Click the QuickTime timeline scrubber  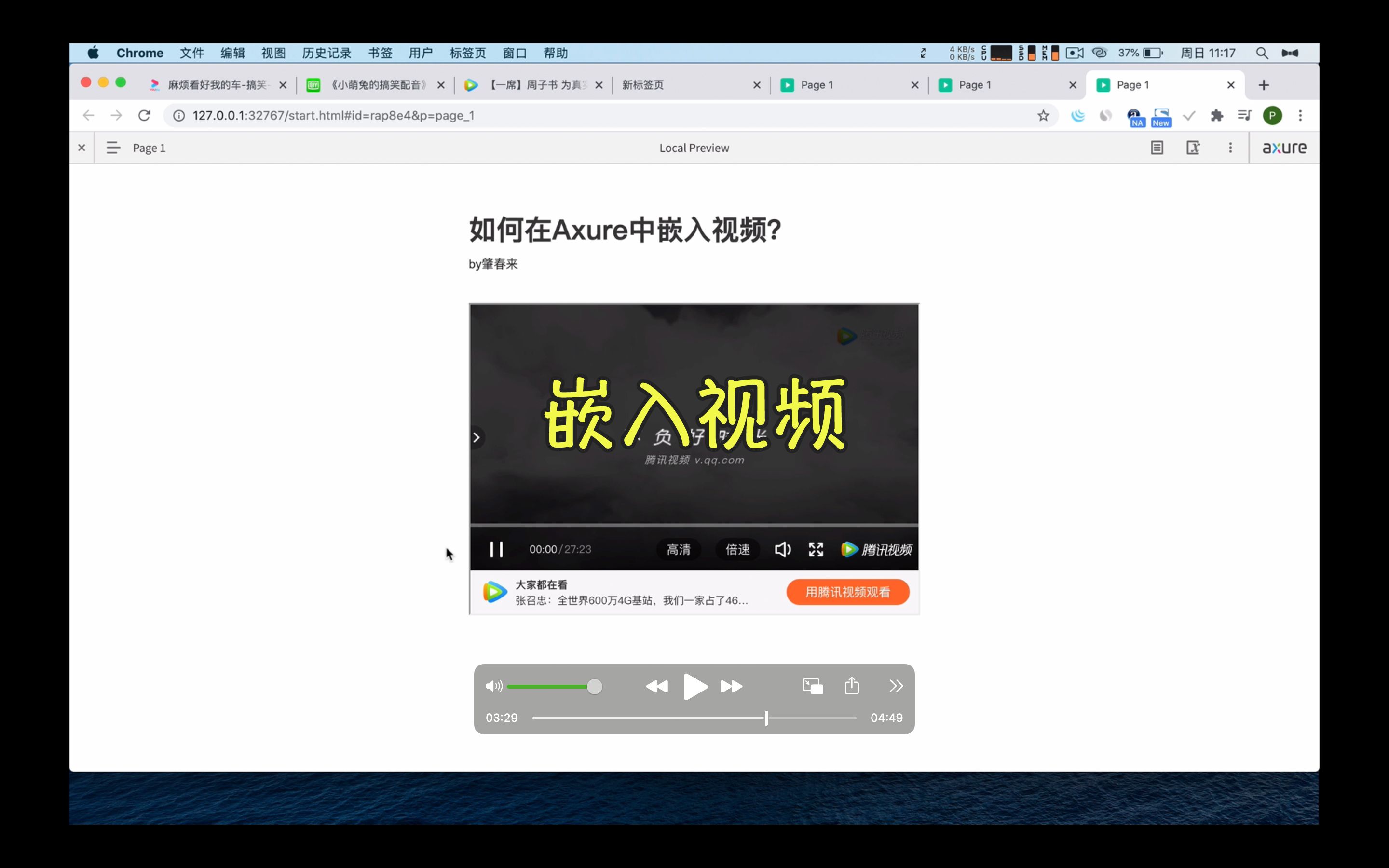[x=766, y=718]
